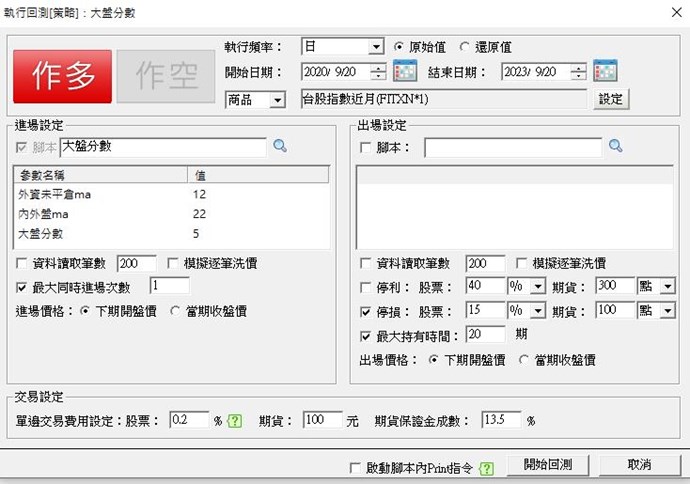Toggle the 最大同時進場次數 checkbox
This screenshot has width=690, height=484.
23,287
